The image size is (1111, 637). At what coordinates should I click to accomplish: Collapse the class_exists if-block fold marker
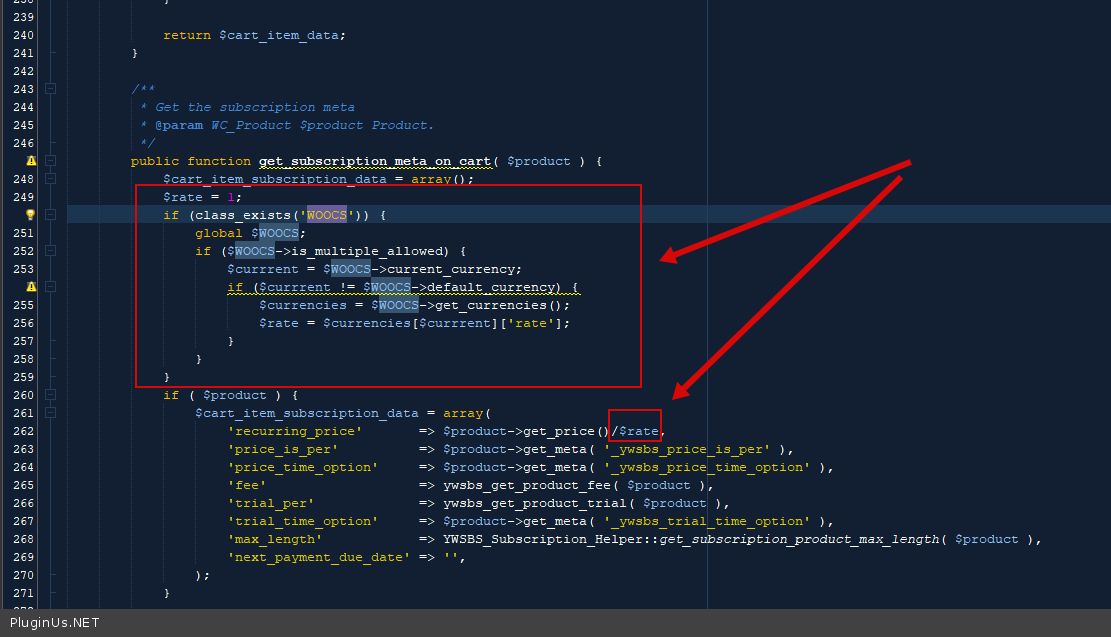point(51,215)
